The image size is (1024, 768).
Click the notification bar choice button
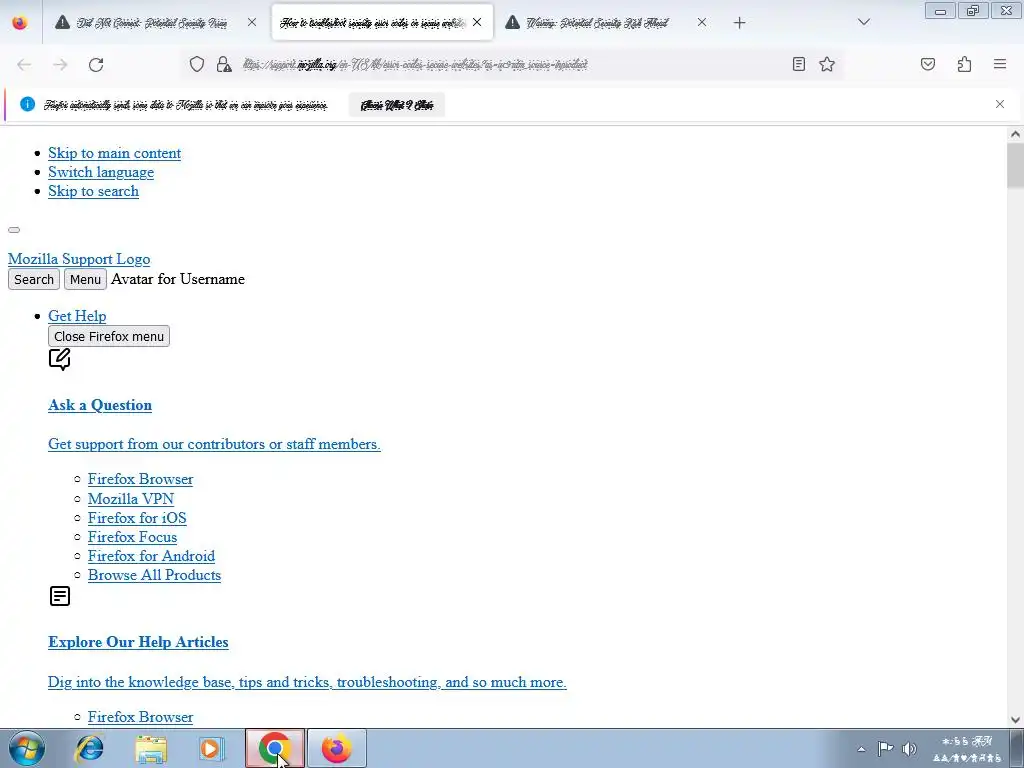397,105
